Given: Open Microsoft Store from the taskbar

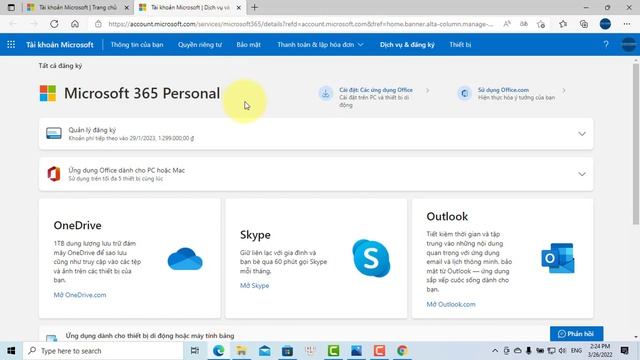Looking at the screenshot, I should (x=287, y=351).
